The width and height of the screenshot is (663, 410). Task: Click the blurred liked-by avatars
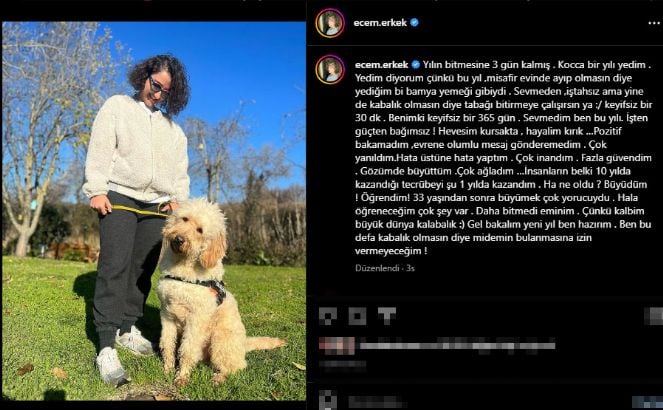tap(337, 345)
